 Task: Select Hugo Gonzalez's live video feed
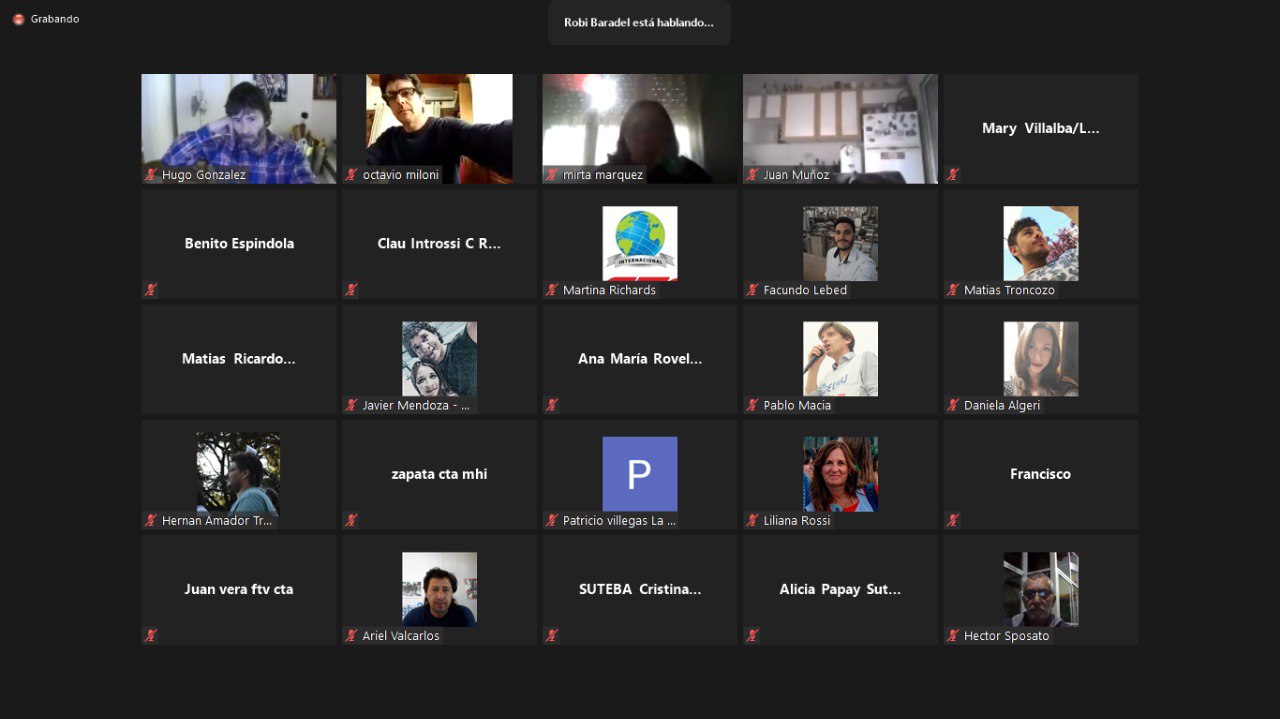(239, 128)
